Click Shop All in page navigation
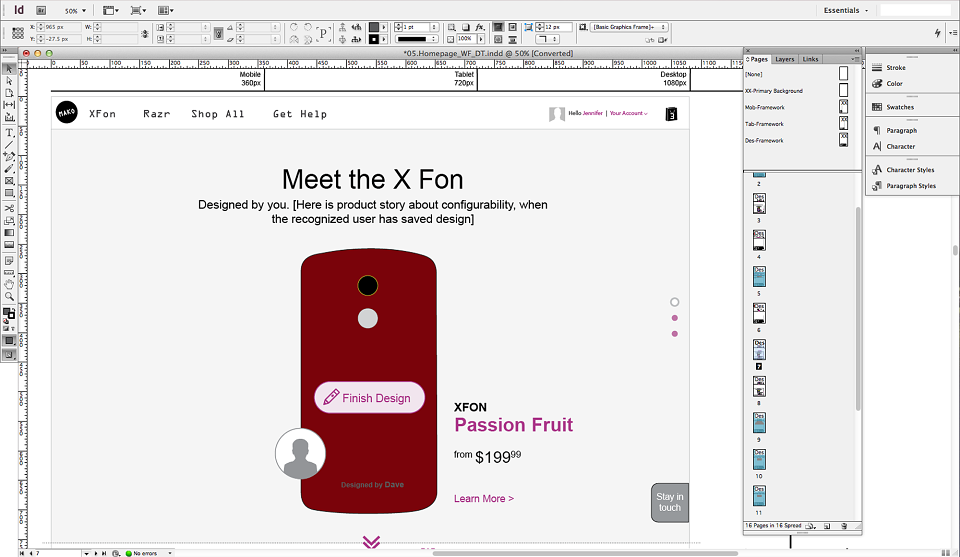Screen dimensions: 960x557 click(217, 114)
